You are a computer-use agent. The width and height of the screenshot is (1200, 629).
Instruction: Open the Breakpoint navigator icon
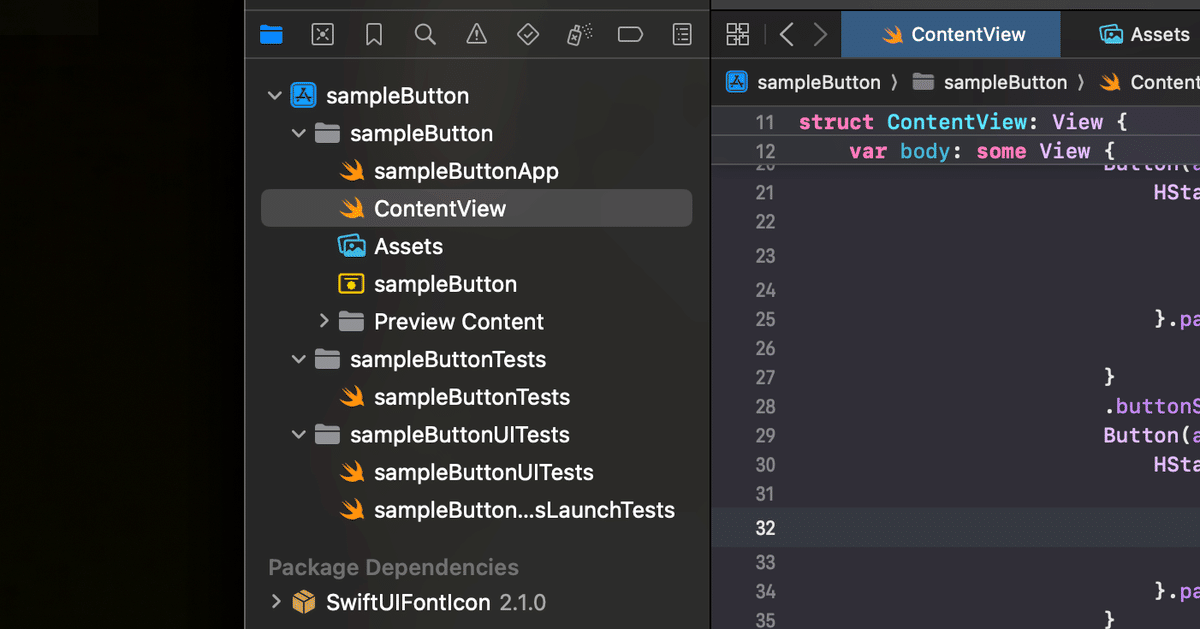630,35
